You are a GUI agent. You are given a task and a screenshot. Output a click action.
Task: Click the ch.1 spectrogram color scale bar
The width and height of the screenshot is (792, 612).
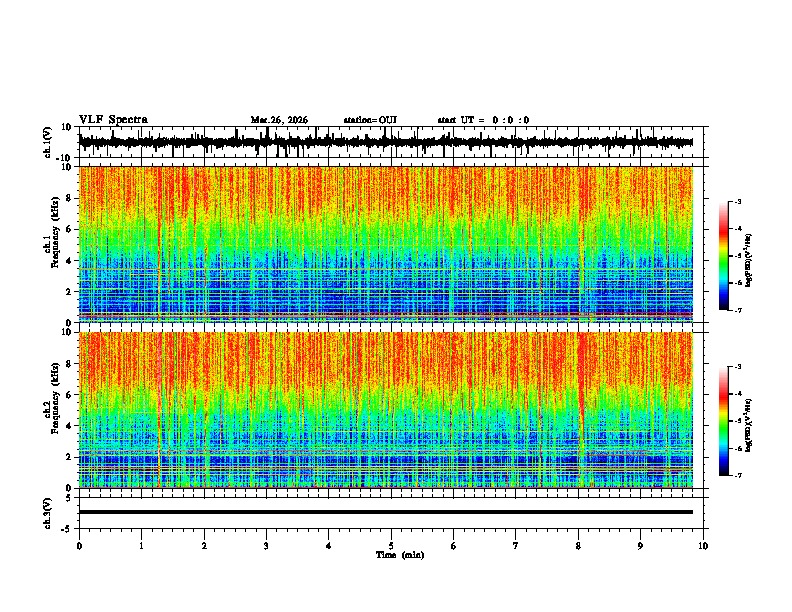coord(723,256)
